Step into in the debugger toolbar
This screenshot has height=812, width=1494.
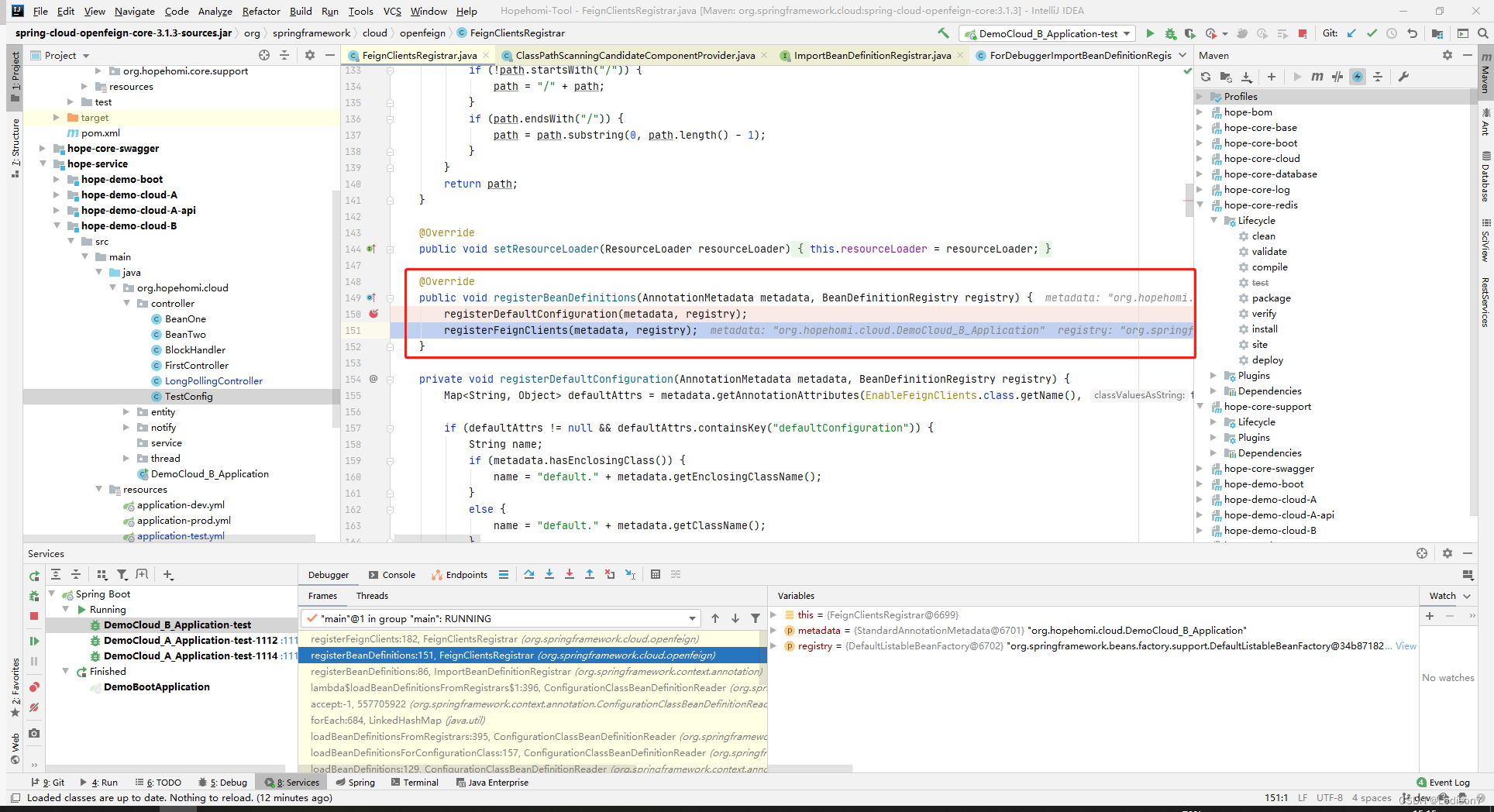549,574
